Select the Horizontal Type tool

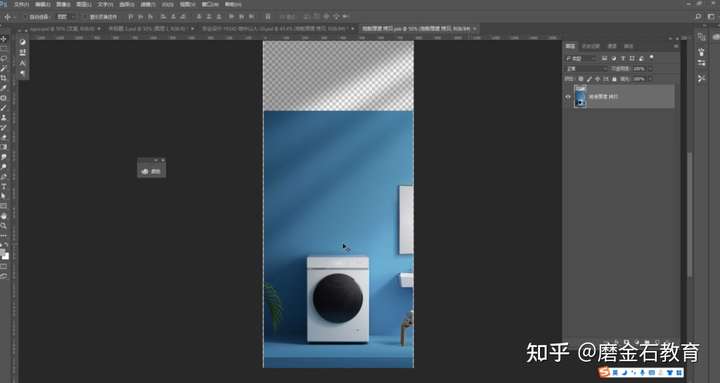tap(4, 186)
